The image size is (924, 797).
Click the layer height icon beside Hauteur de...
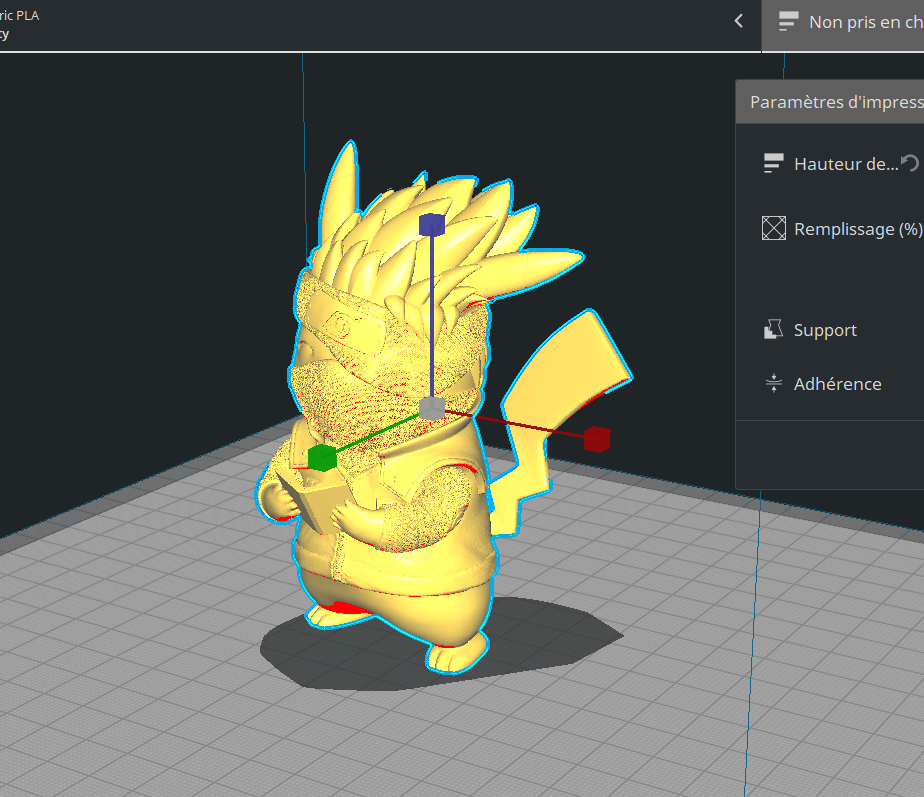tap(773, 163)
